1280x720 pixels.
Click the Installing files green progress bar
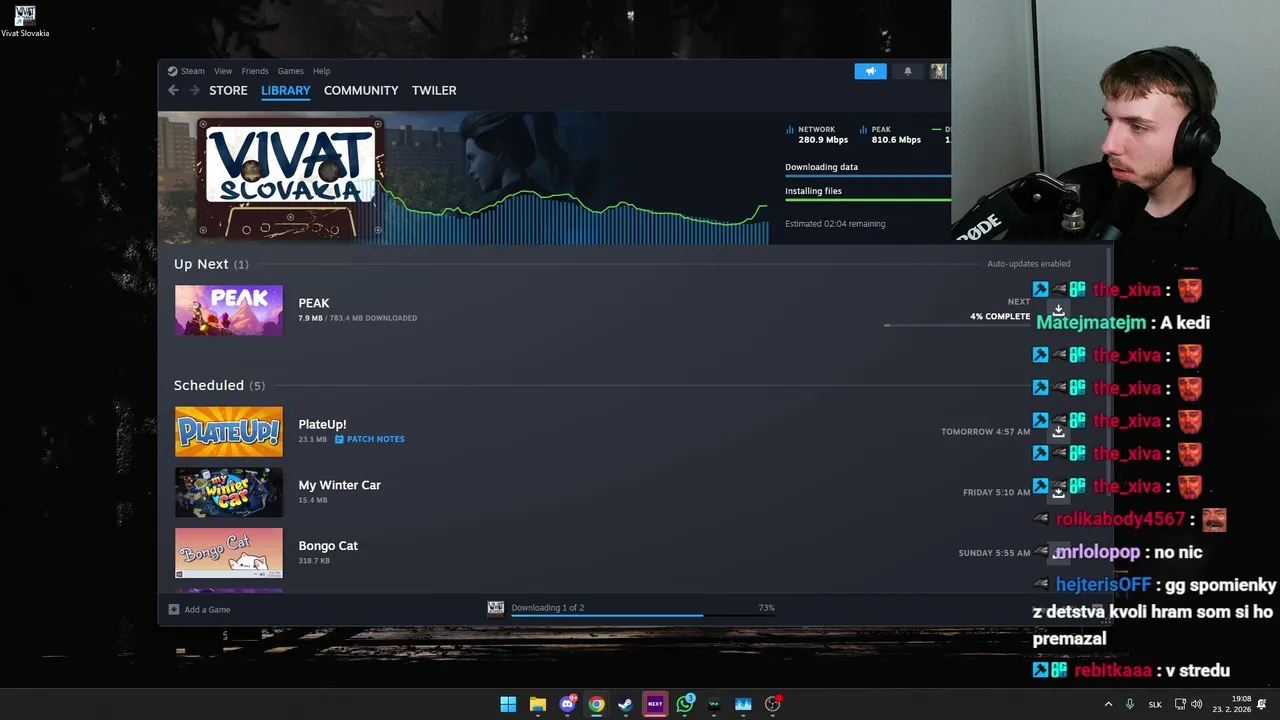868,200
